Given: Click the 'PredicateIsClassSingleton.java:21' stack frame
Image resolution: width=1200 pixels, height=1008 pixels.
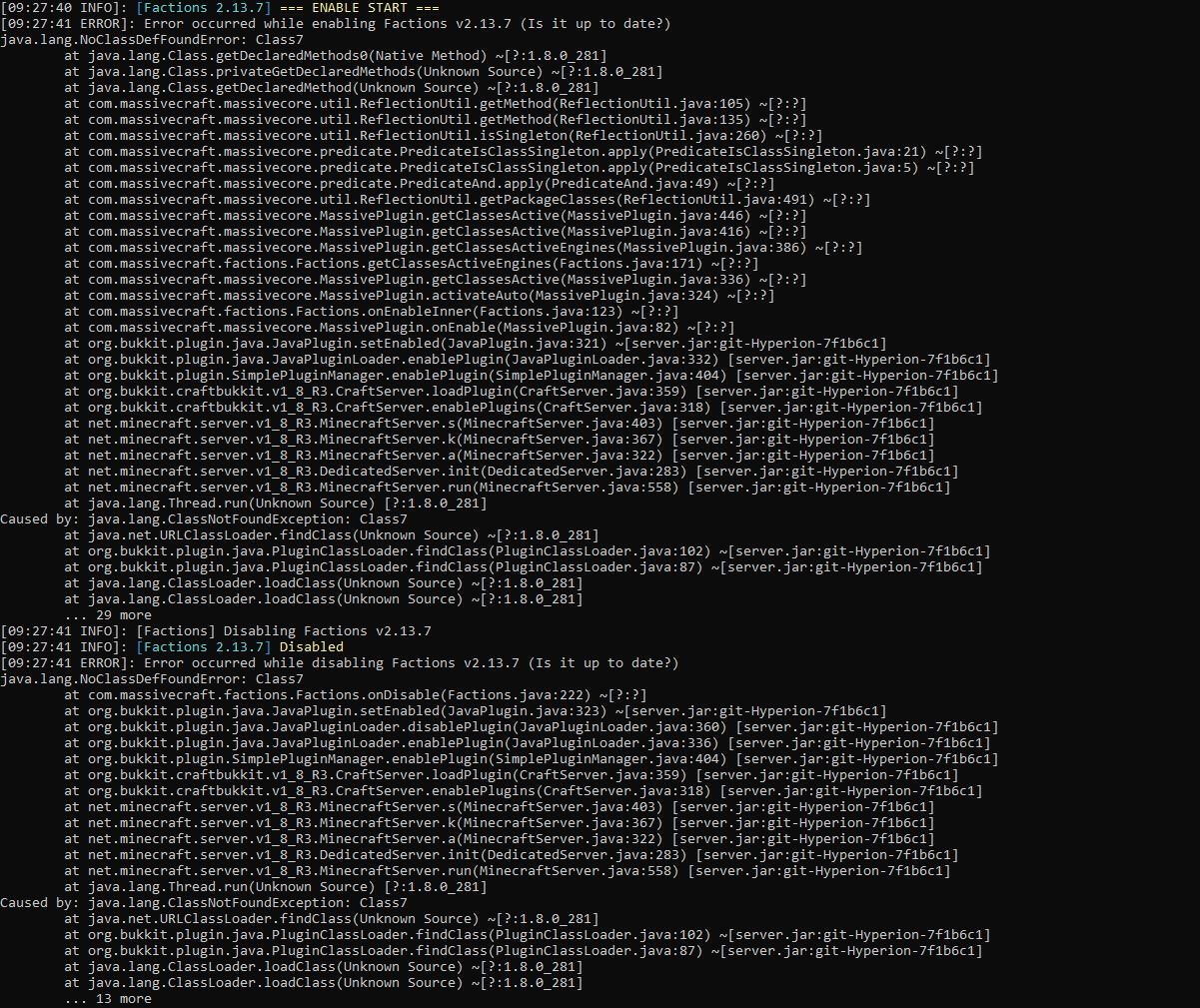Looking at the screenshot, I should click(523, 151).
